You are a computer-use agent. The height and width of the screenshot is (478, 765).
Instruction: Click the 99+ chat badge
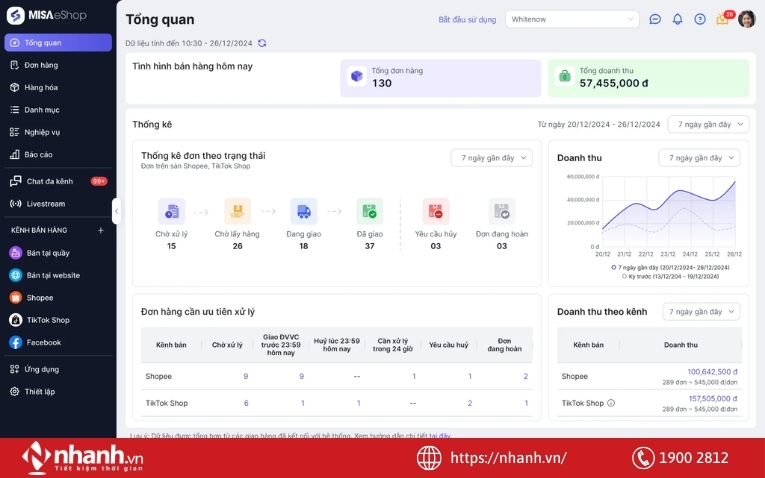[99, 181]
